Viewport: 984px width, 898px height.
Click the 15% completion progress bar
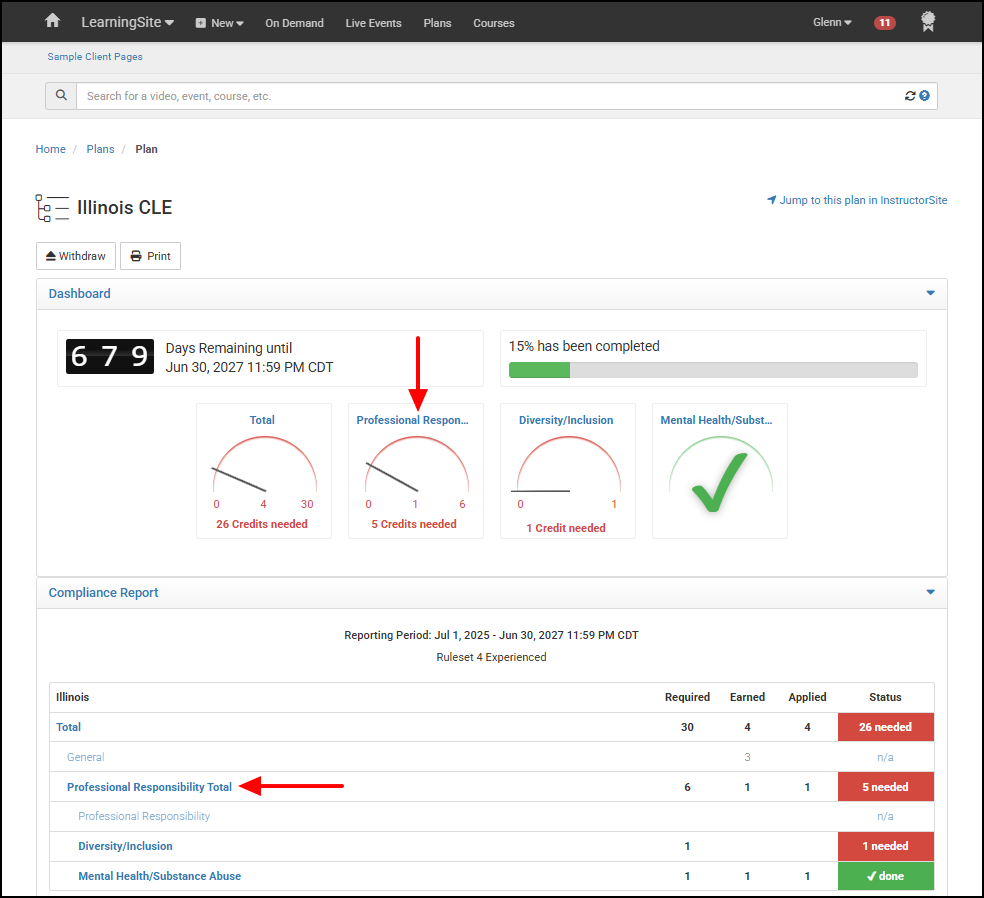tap(713, 370)
